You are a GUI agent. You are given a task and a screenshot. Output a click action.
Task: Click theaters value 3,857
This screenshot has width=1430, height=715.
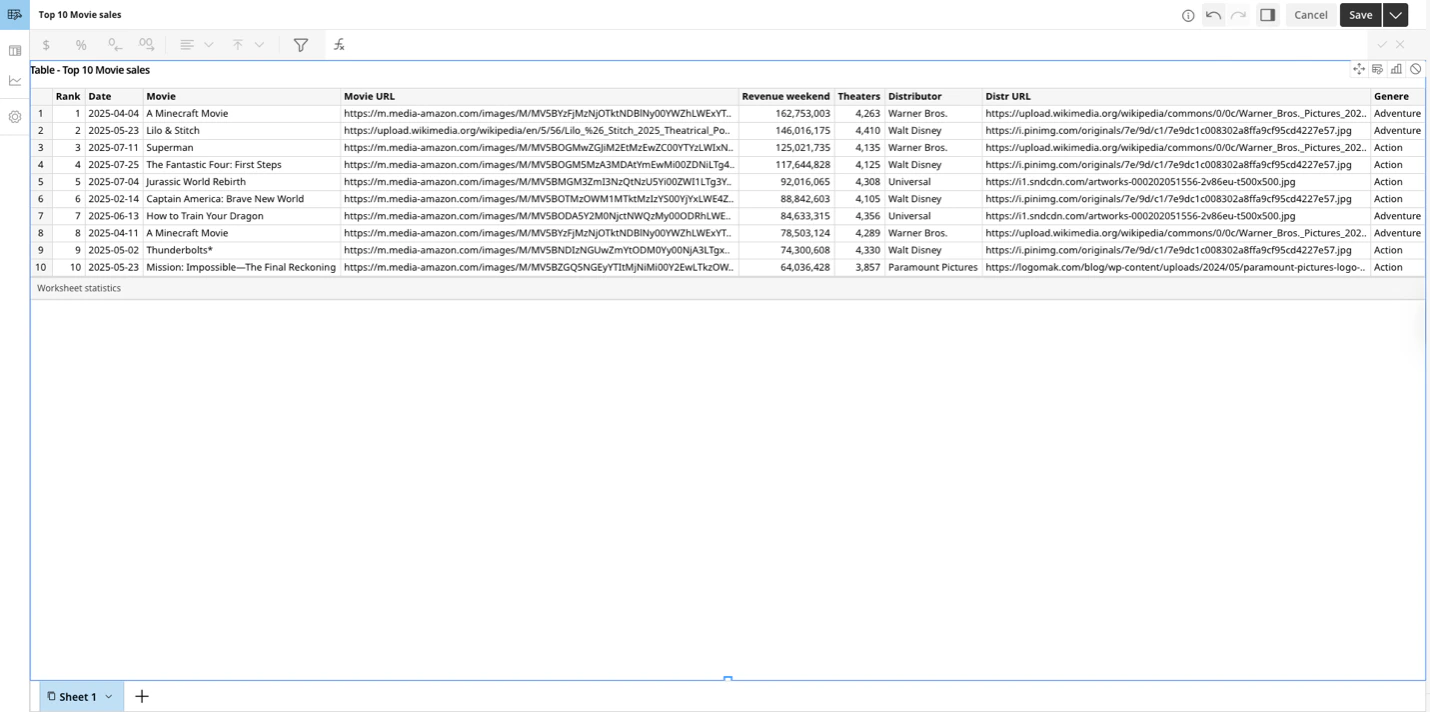tap(859, 267)
